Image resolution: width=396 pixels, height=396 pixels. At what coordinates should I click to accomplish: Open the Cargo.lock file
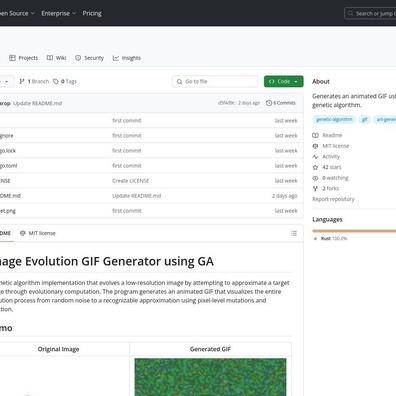pos(8,151)
